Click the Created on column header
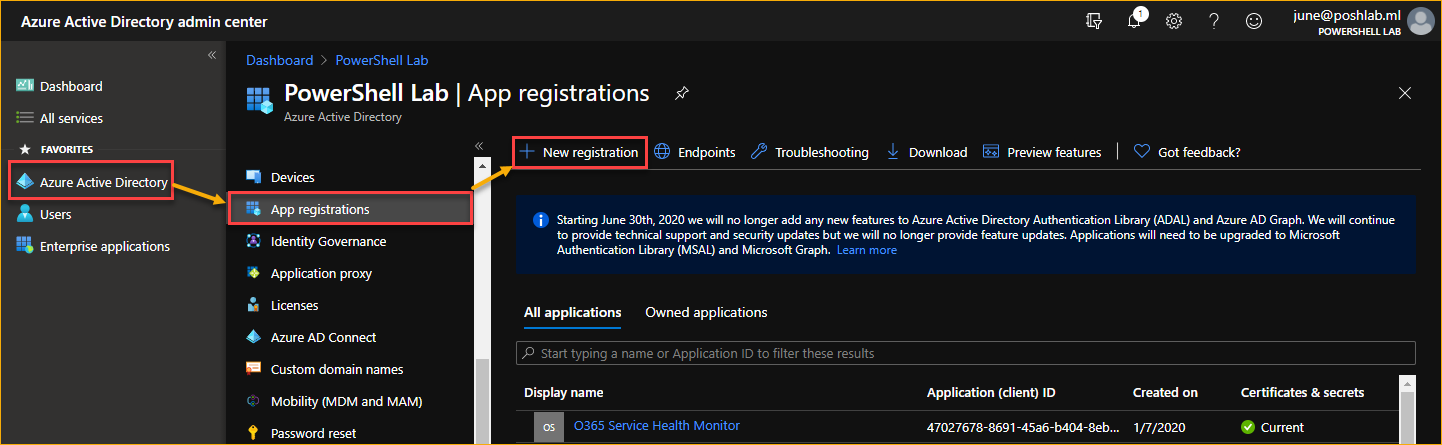The image size is (1442, 445). point(1165,392)
